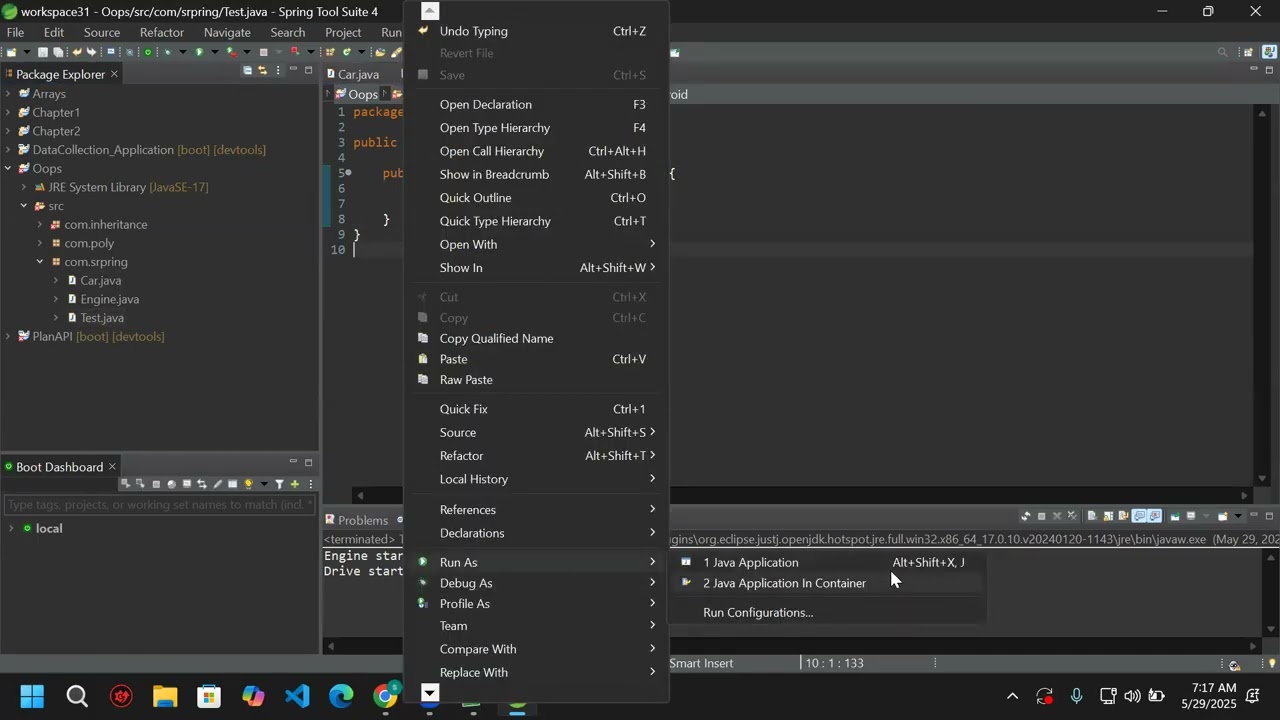The width and height of the screenshot is (1280, 720).
Task: Click the Save All toolbar icon
Action: pyautogui.click(x=58, y=52)
